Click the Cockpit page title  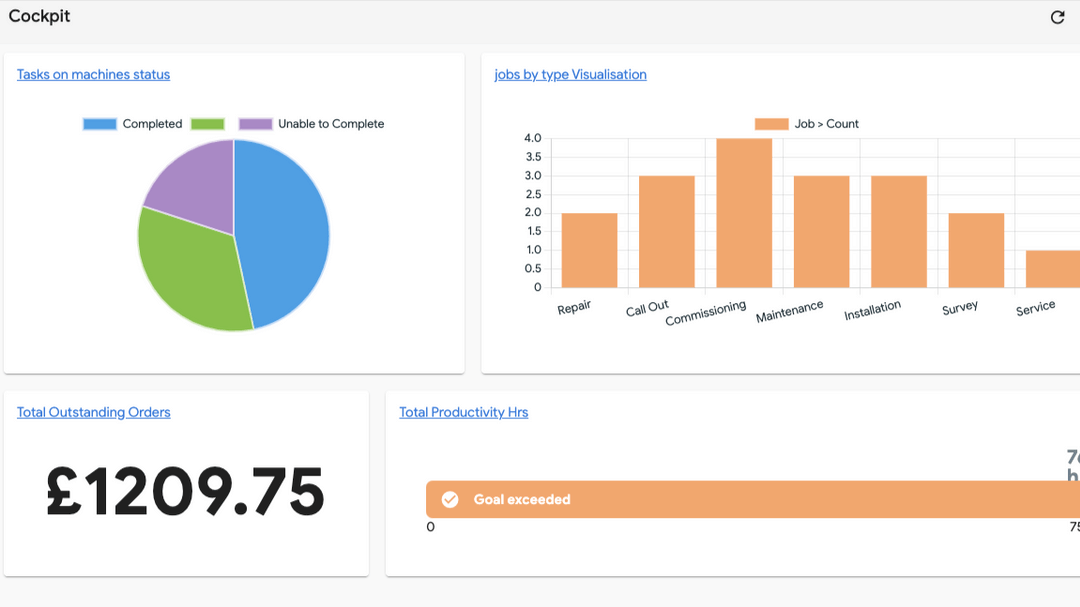39,16
